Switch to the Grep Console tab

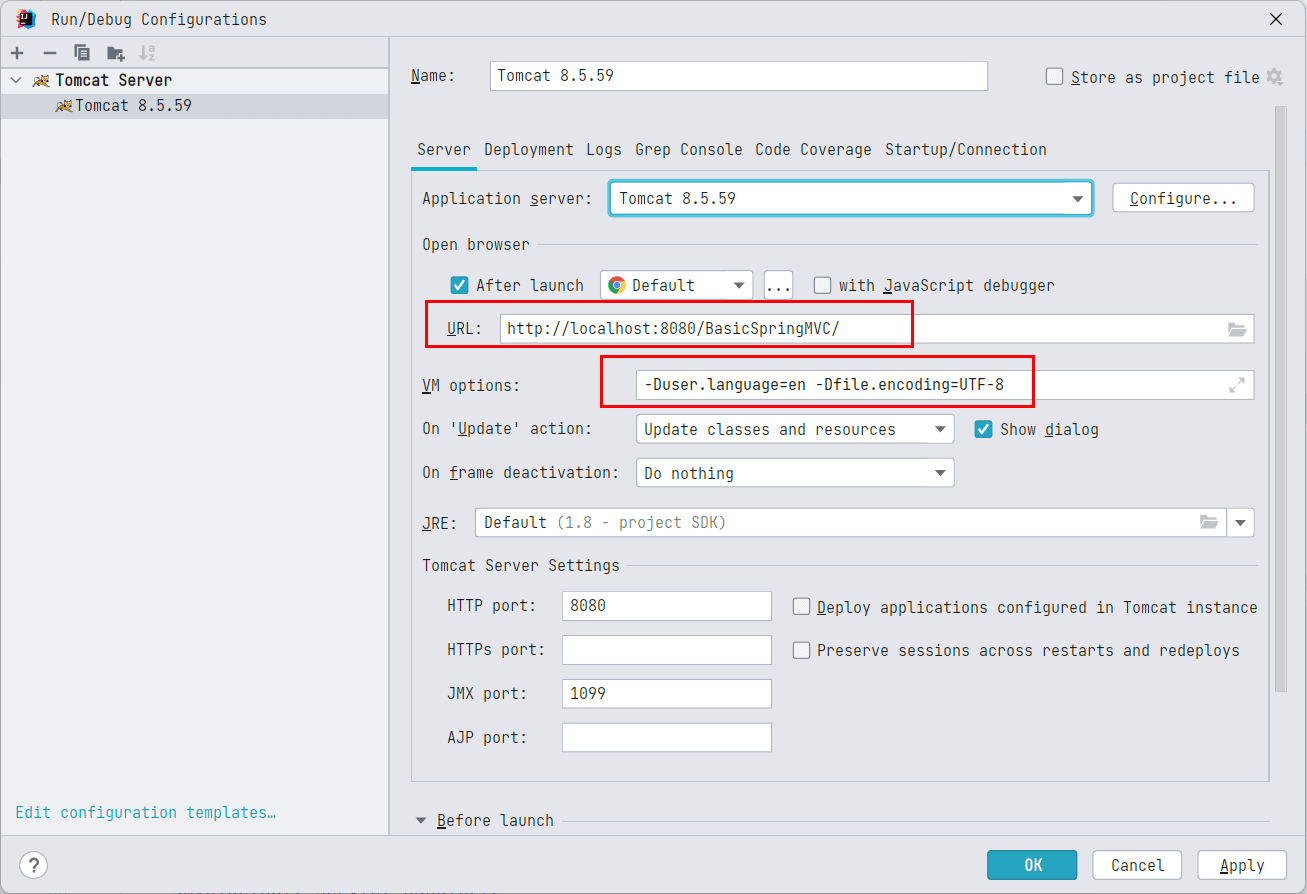tap(689, 149)
